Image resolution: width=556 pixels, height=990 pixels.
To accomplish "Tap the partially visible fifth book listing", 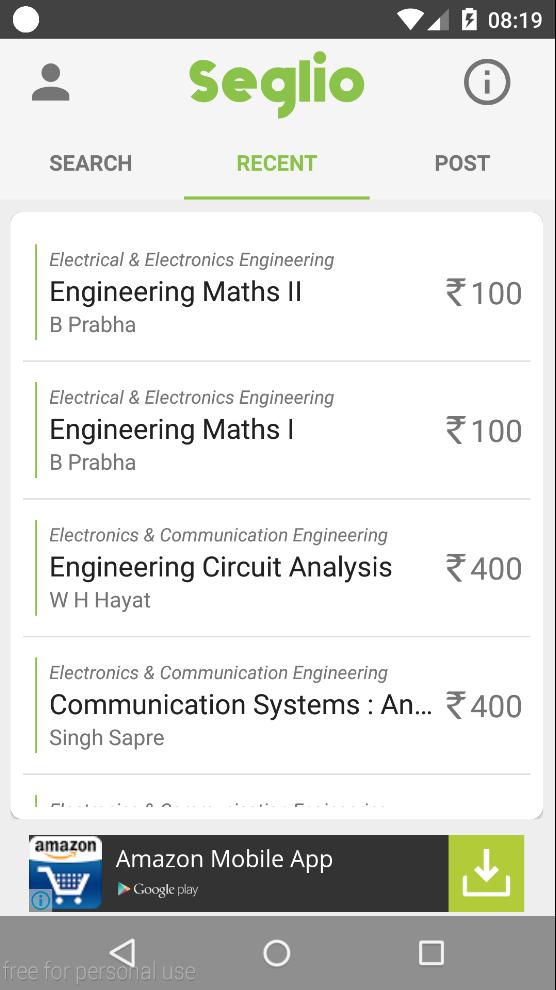I will pyautogui.click(x=276, y=798).
